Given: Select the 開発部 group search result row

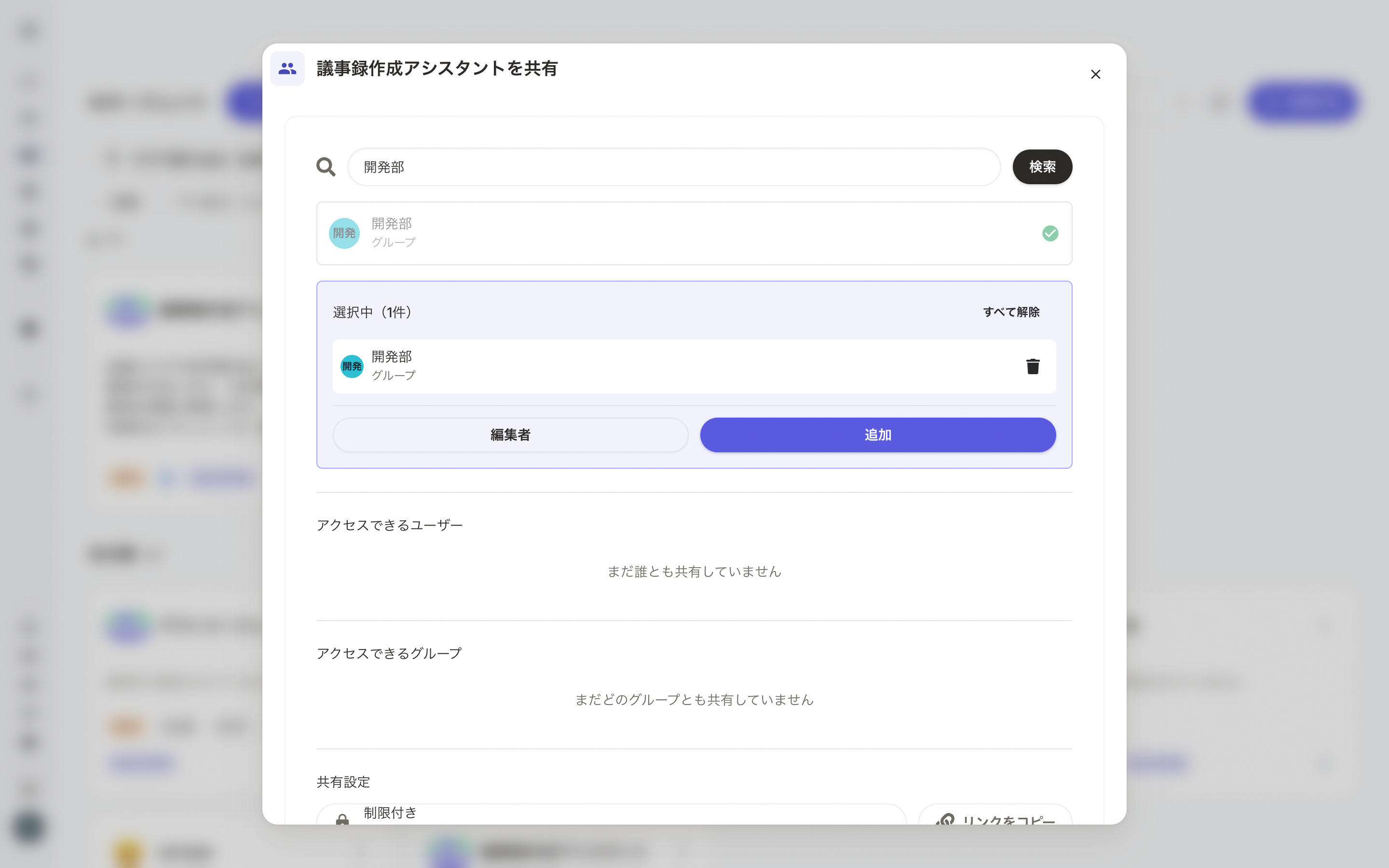Looking at the screenshot, I should pos(694,233).
